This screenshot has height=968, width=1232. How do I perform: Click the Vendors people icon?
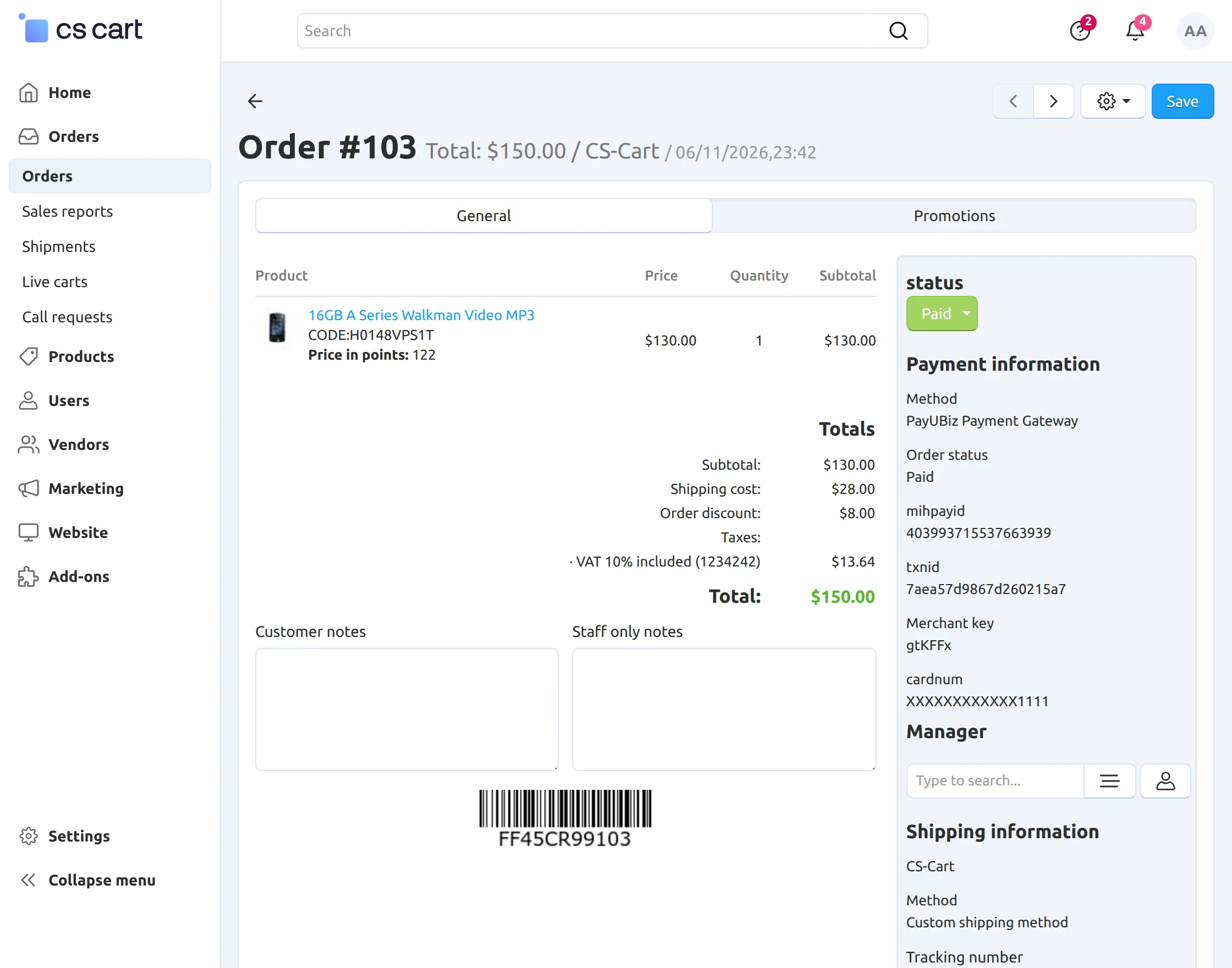tap(29, 445)
